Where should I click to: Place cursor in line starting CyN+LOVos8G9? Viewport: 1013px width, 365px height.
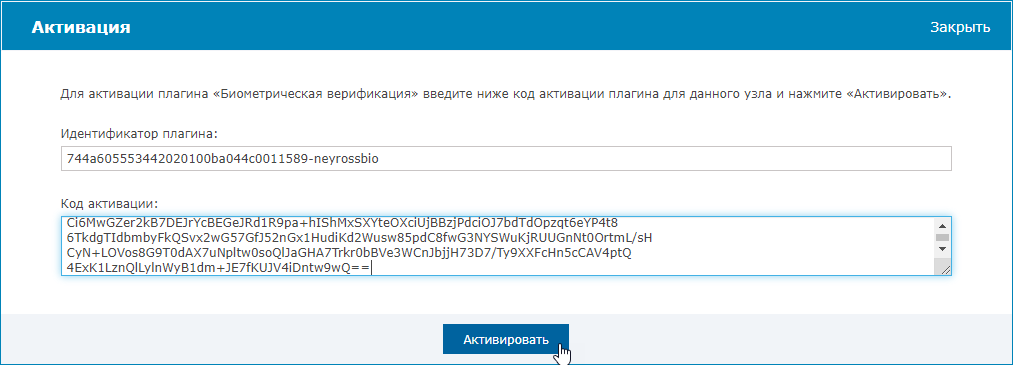click(349, 253)
